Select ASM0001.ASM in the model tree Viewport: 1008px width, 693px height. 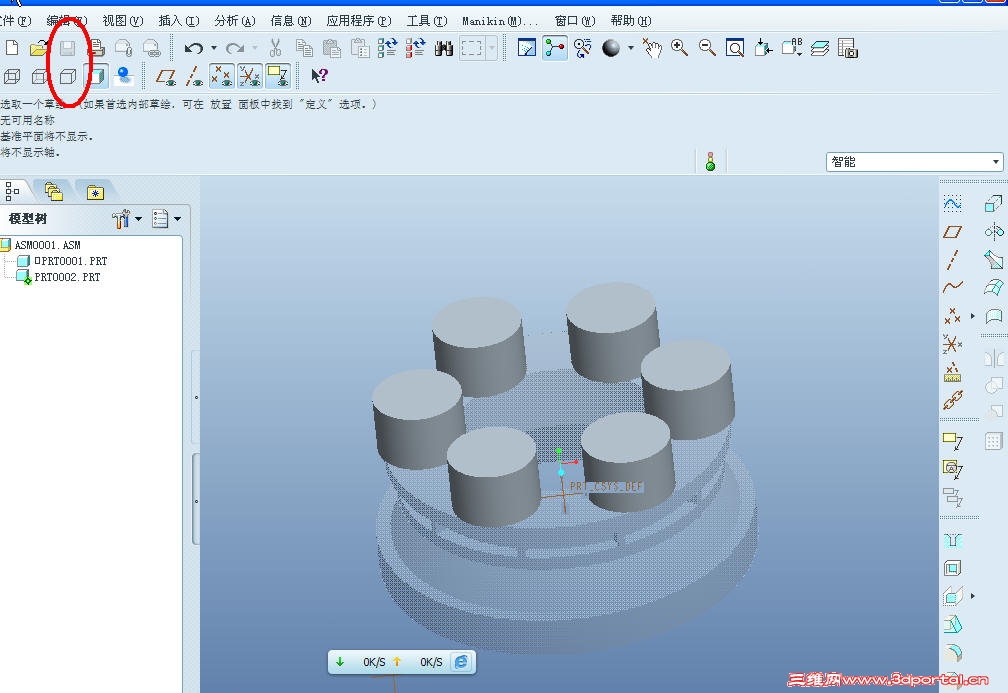pyautogui.click(x=47, y=245)
